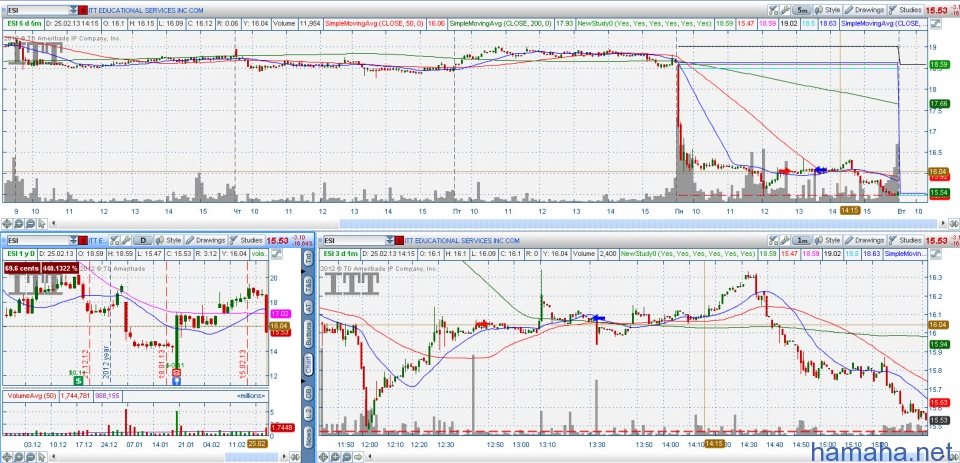Open Studies menu in daily chart
The width and height of the screenshot is (960, 463).
pyautogui.click(x=246, y=240)
